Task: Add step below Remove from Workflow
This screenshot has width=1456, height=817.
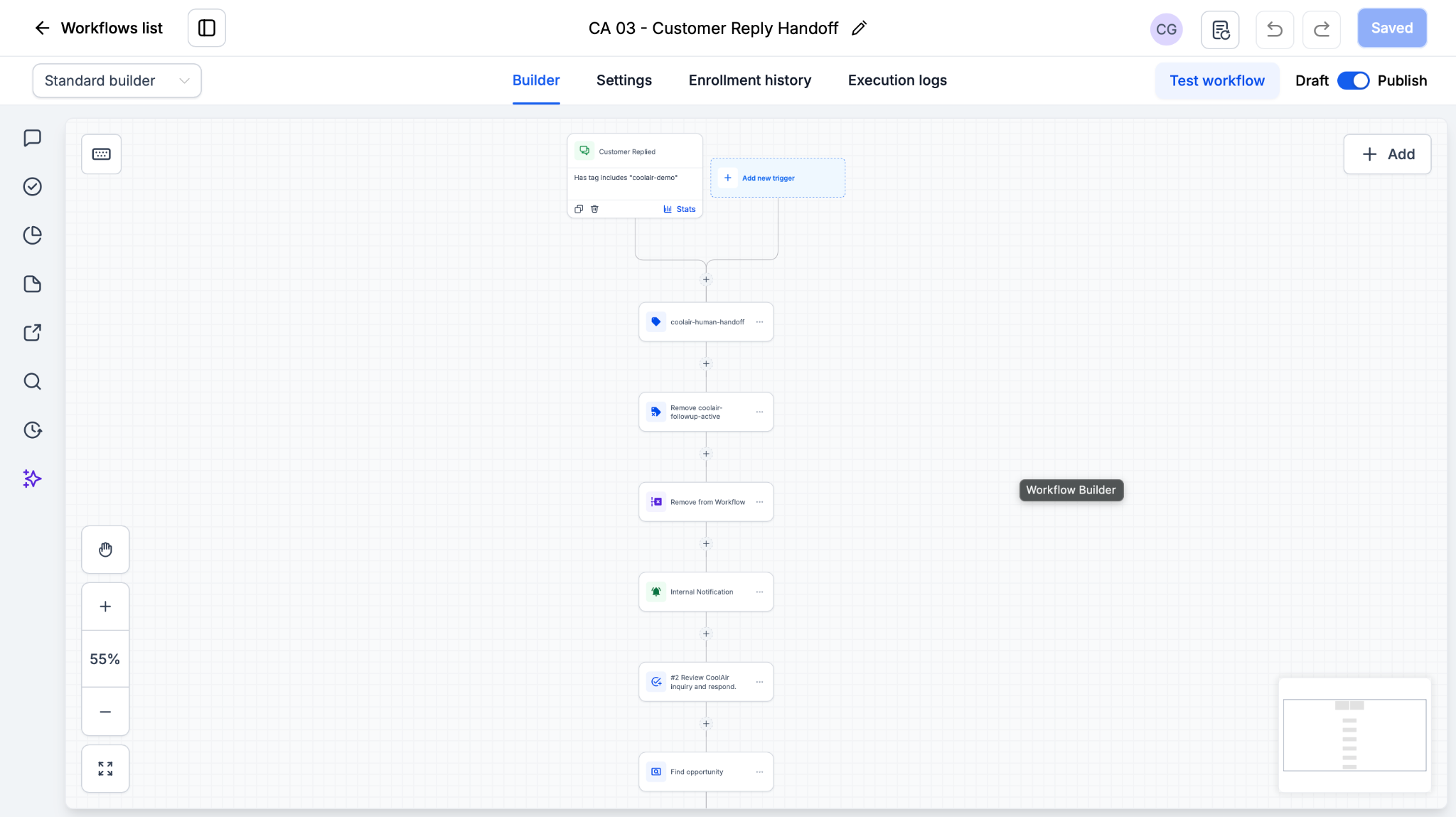Action: 706,544
